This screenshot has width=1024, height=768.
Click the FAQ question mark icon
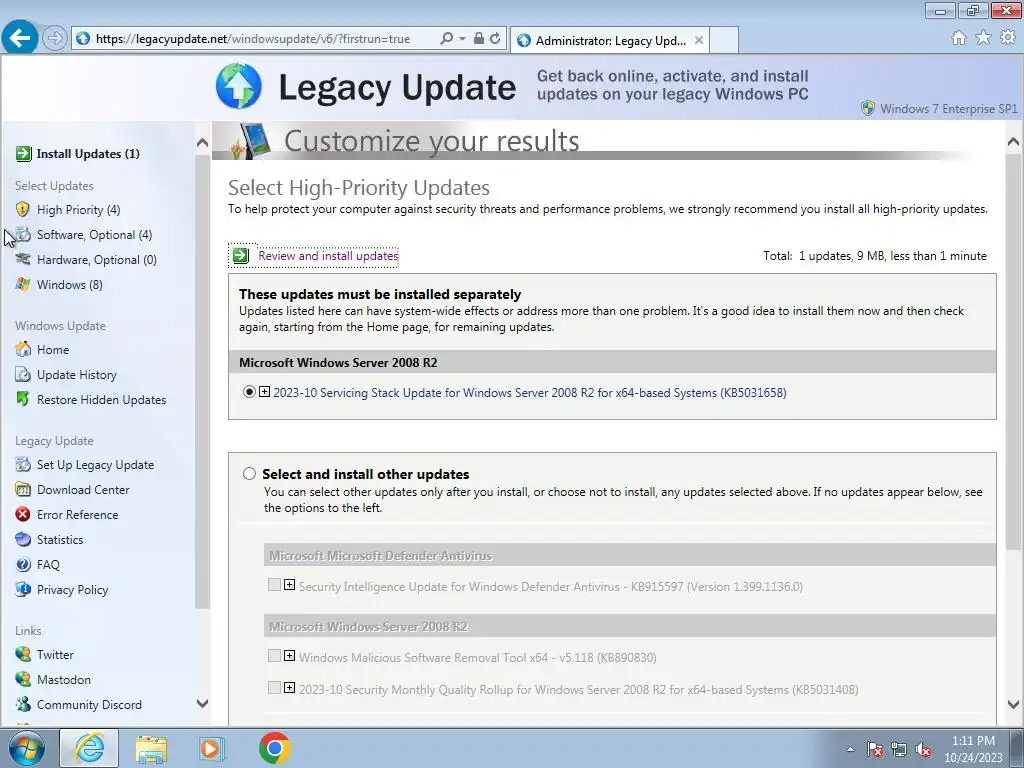click(x=23, y=564)
